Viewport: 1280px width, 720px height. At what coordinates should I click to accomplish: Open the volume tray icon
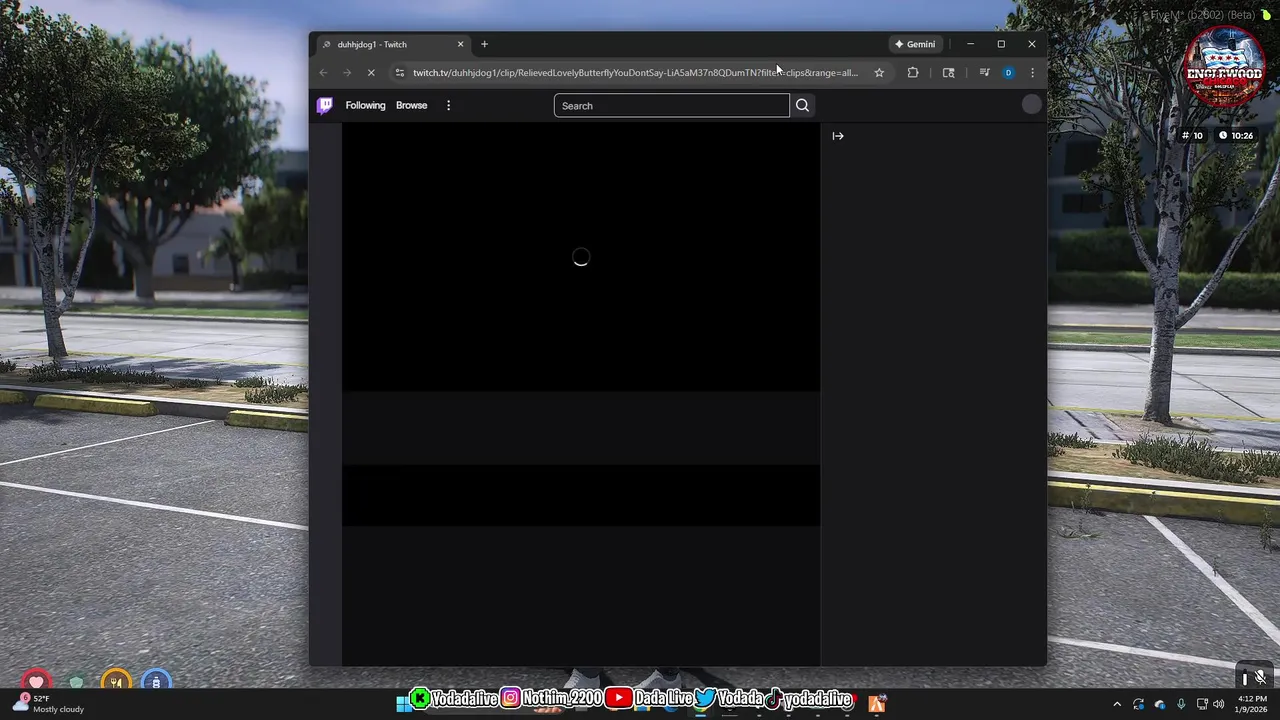(x=1218, y=704)
